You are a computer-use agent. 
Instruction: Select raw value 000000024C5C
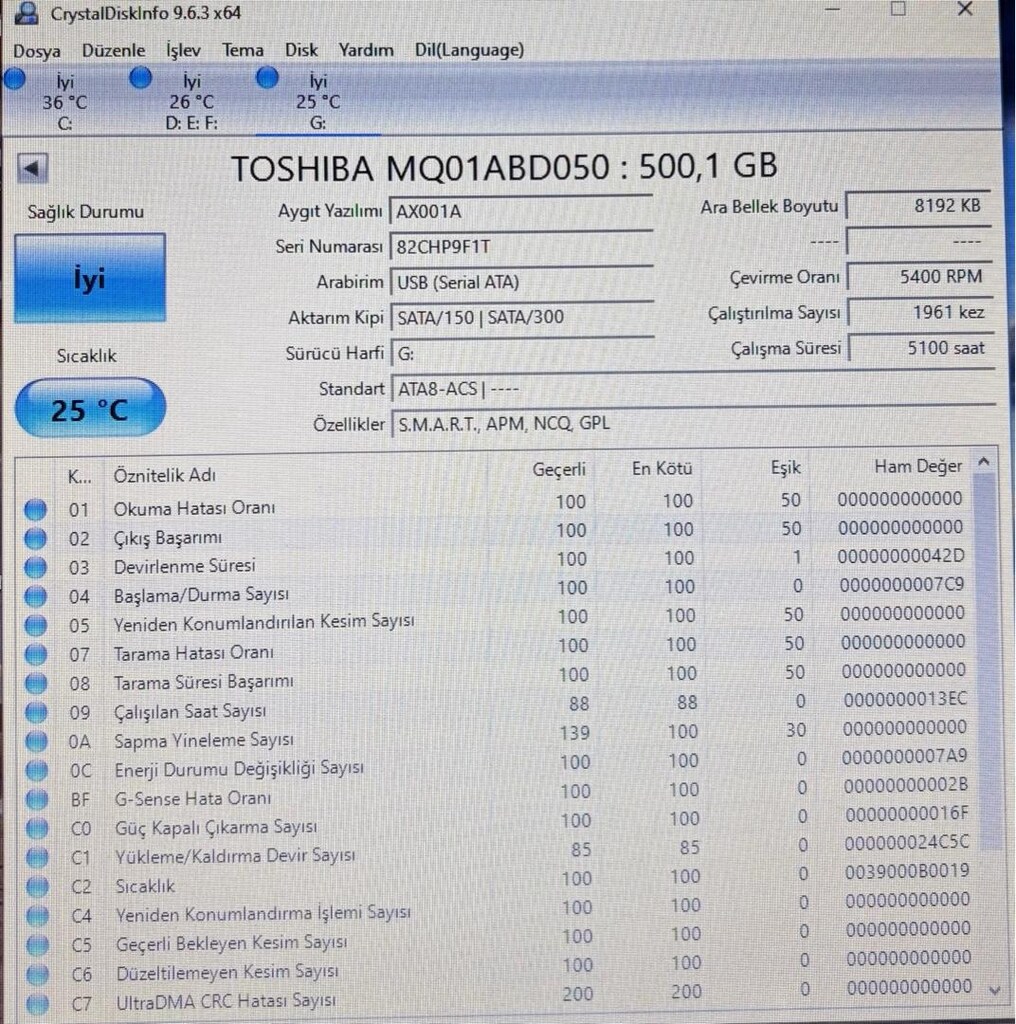pyautogui.click(x=907, y=843)
